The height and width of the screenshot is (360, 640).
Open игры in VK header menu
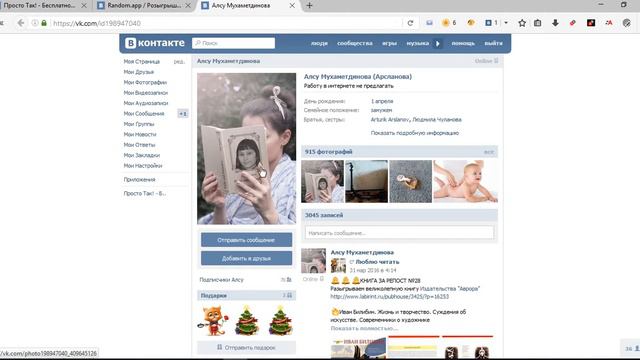click(389, 43)
